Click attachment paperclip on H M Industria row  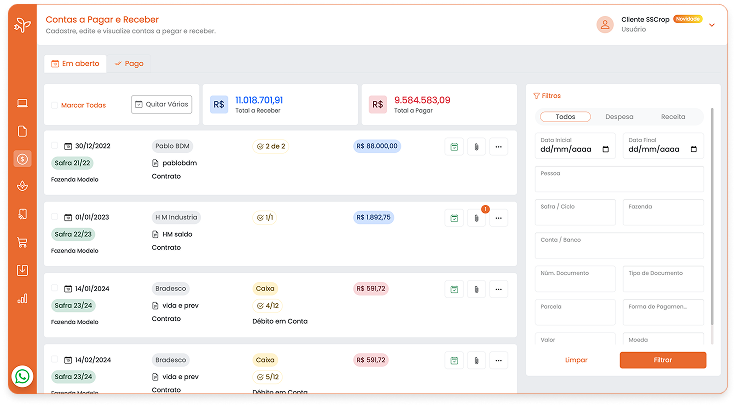tap(477, 217)
